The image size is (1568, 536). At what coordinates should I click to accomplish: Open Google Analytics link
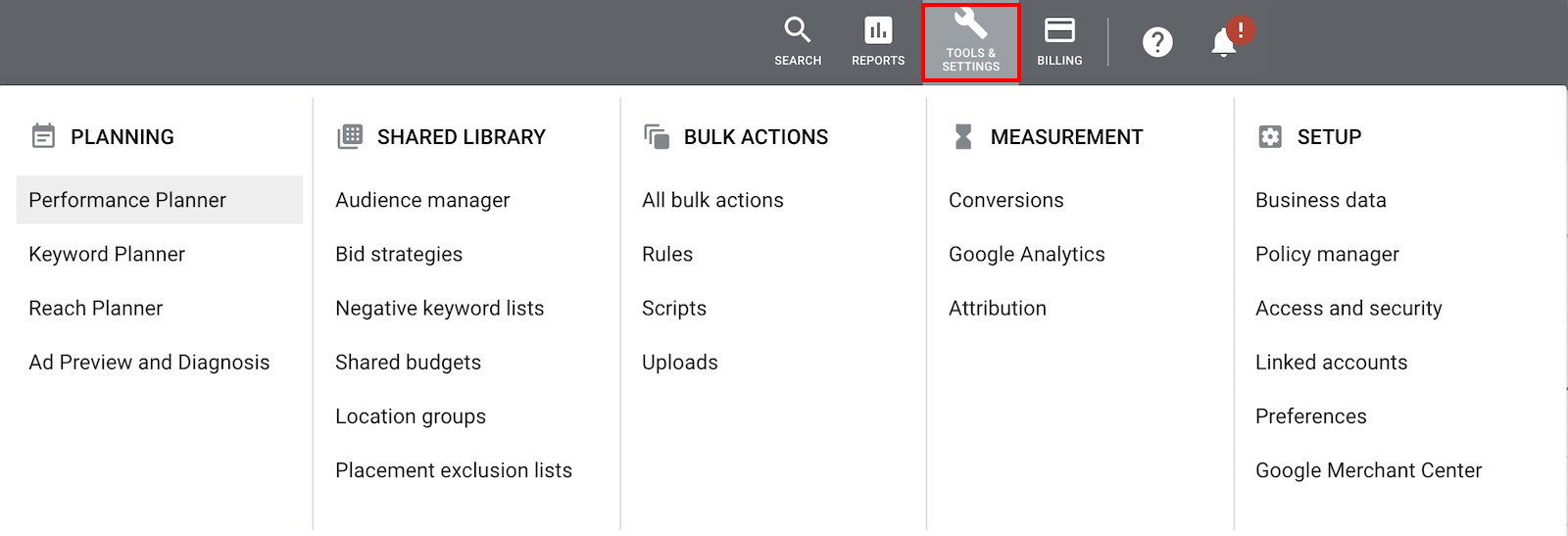point(1027,254)
